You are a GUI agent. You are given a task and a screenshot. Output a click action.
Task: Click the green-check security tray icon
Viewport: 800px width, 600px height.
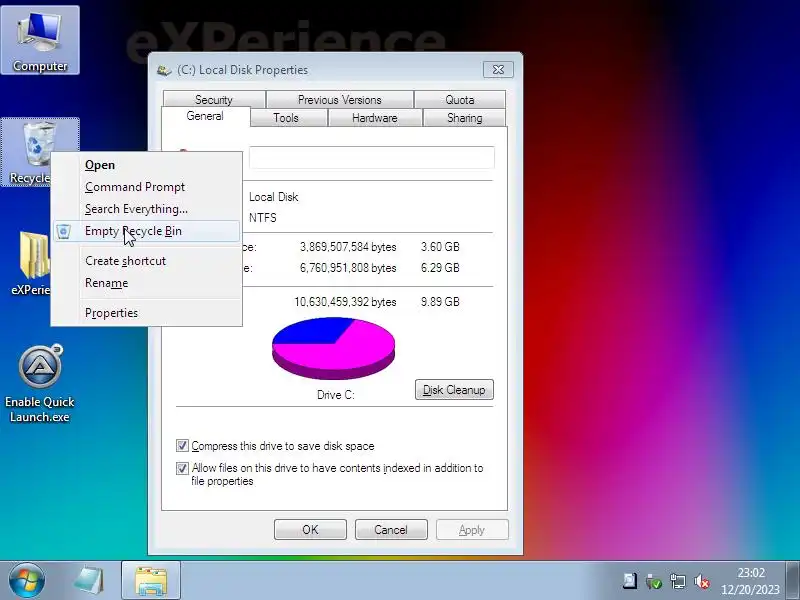(654, 581)
